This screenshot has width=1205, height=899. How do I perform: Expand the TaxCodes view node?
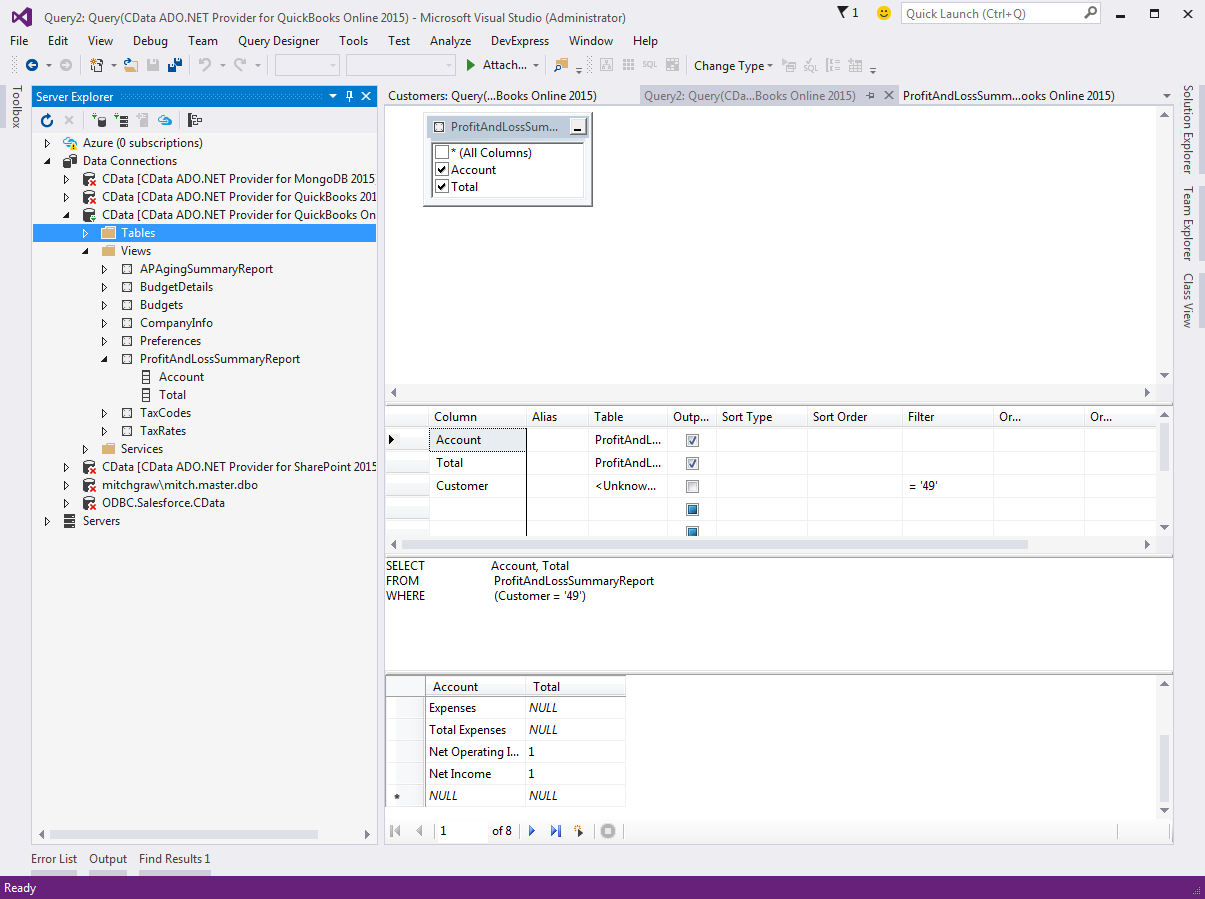point(105,413)
